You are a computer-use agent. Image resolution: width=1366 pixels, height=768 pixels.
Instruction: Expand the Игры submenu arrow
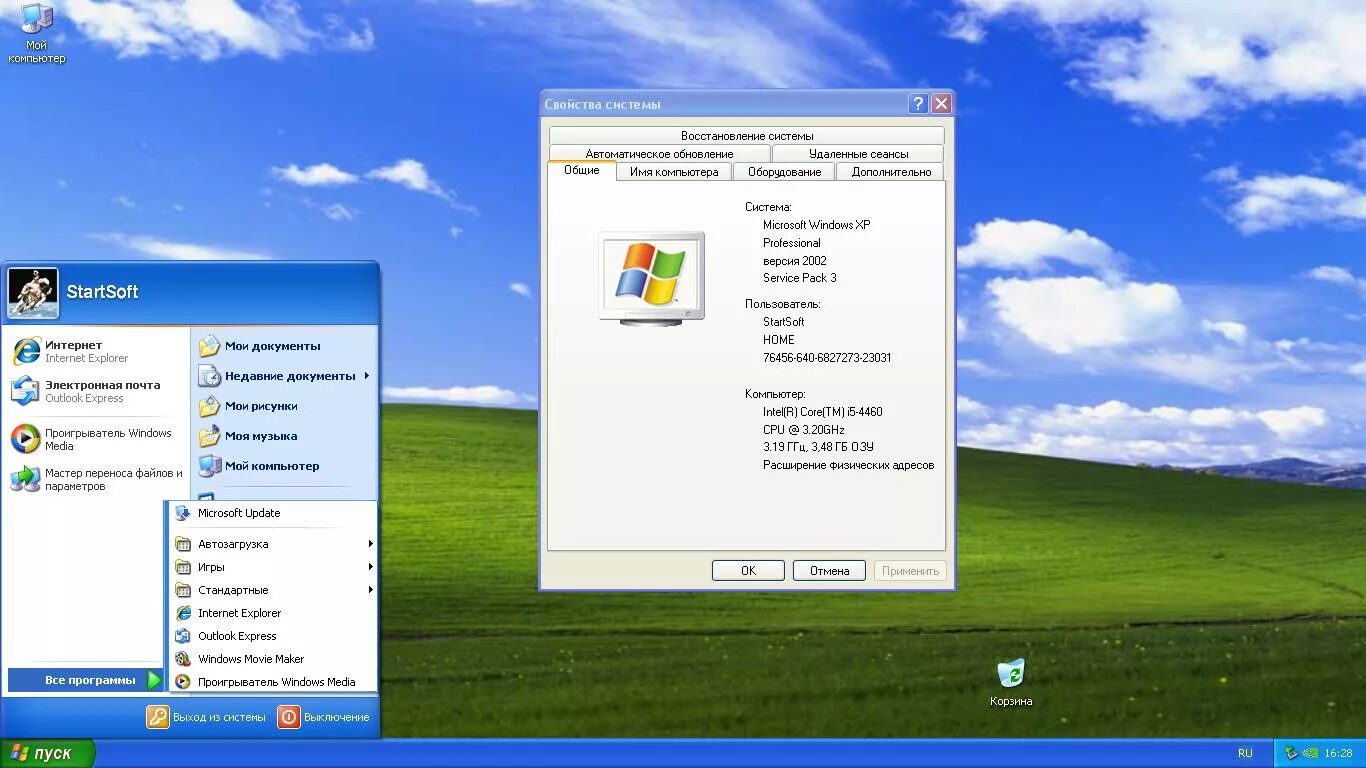[x=370, y=567]
